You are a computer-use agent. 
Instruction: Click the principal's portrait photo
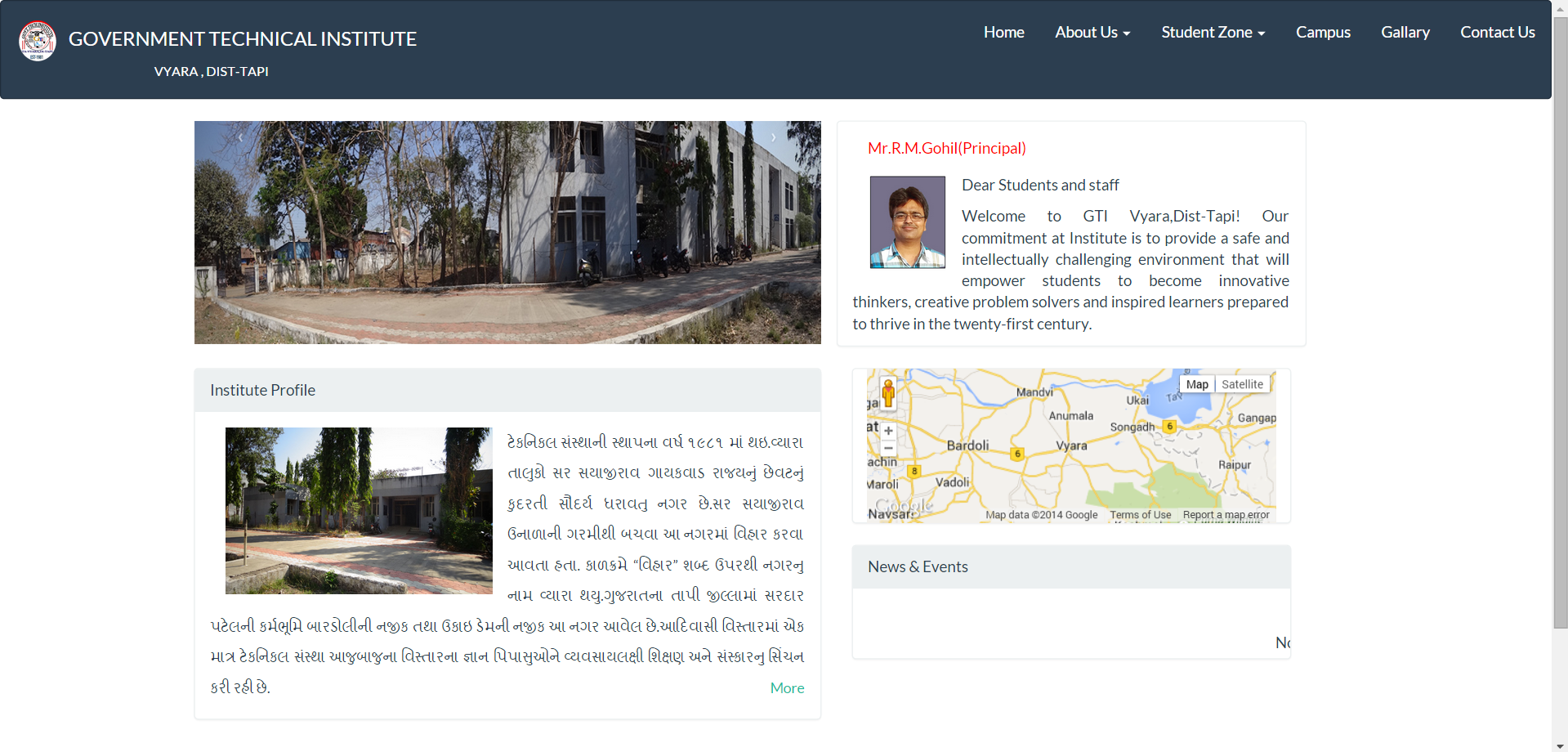pos(907,222)
